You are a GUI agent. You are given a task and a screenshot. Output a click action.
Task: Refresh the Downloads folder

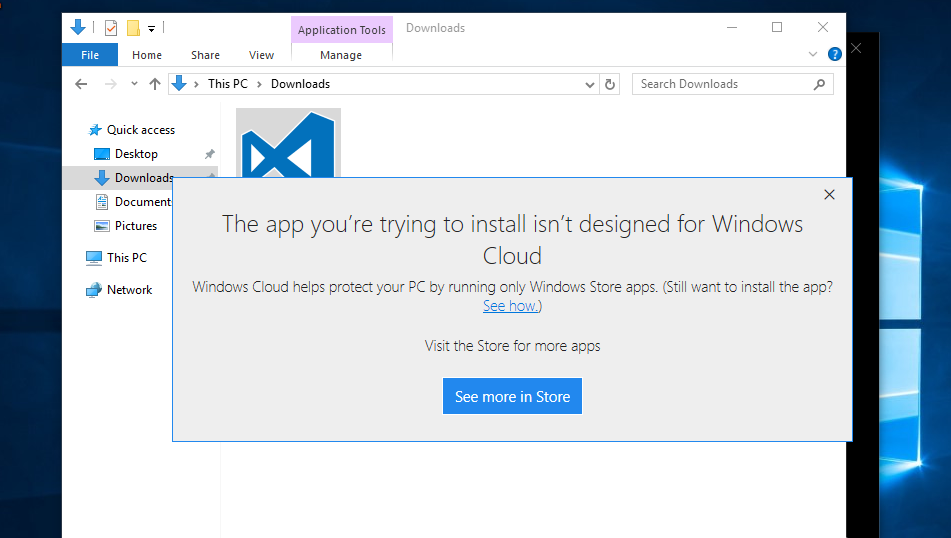click(x=610, y=84)
